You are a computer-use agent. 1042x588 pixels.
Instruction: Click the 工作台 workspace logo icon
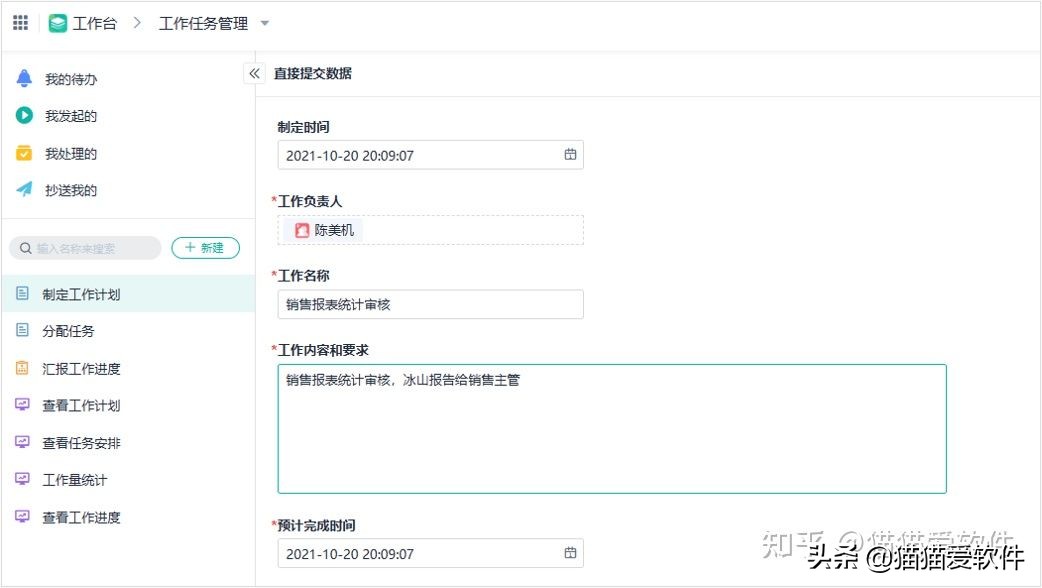pyautogui.click(x=59, y=22)
